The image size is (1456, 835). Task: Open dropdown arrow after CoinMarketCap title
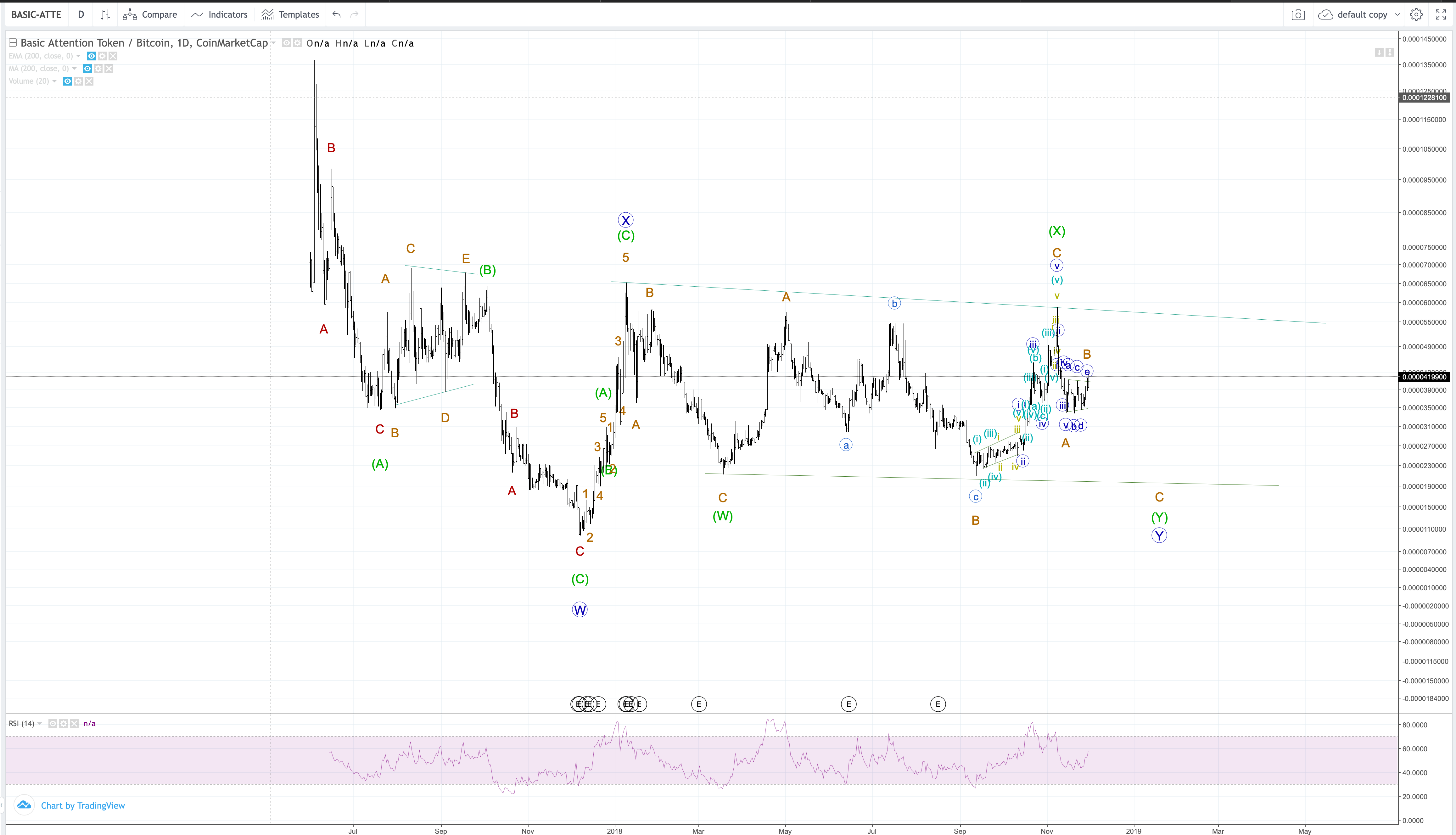click(x=273, y=43)
